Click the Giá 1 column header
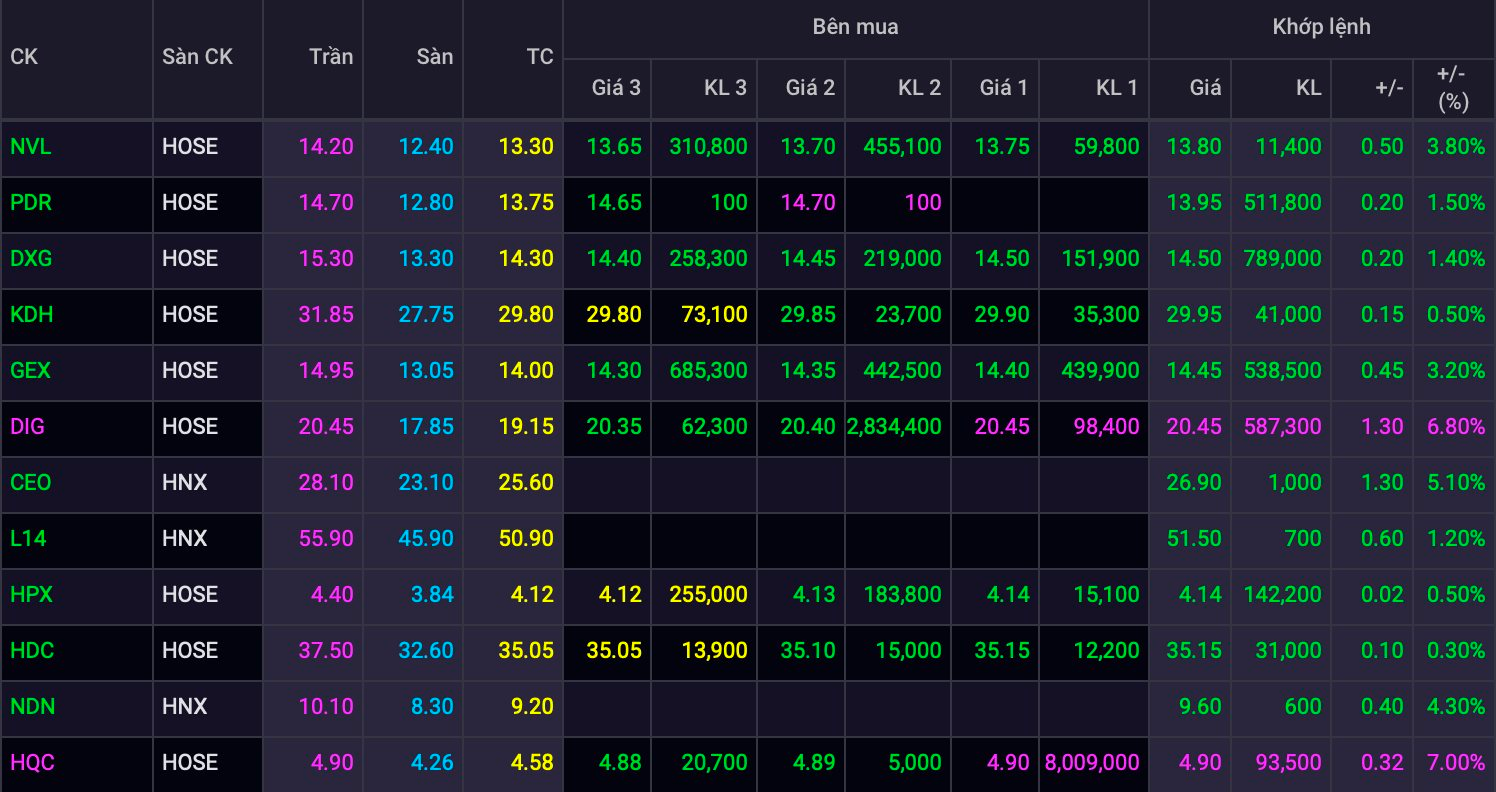The width and height of the screenshot is (1496, 792). click(x=1004, y=88)
